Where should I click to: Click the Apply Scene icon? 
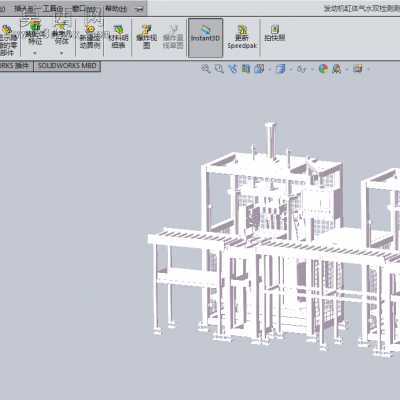click(337, 69)
